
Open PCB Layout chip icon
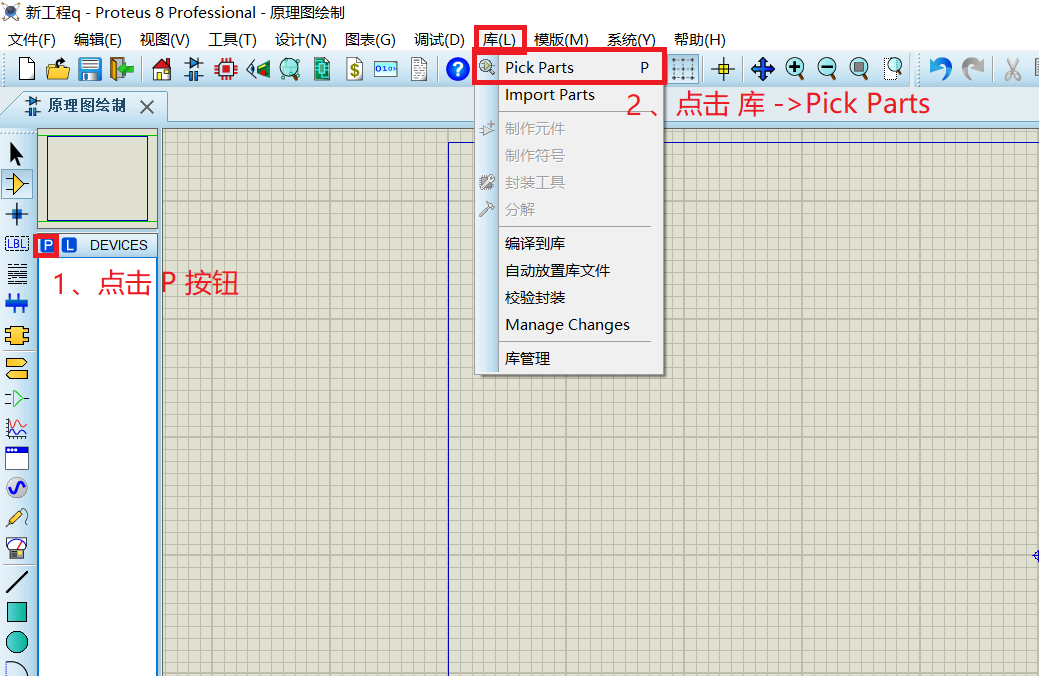coord(225,68)
